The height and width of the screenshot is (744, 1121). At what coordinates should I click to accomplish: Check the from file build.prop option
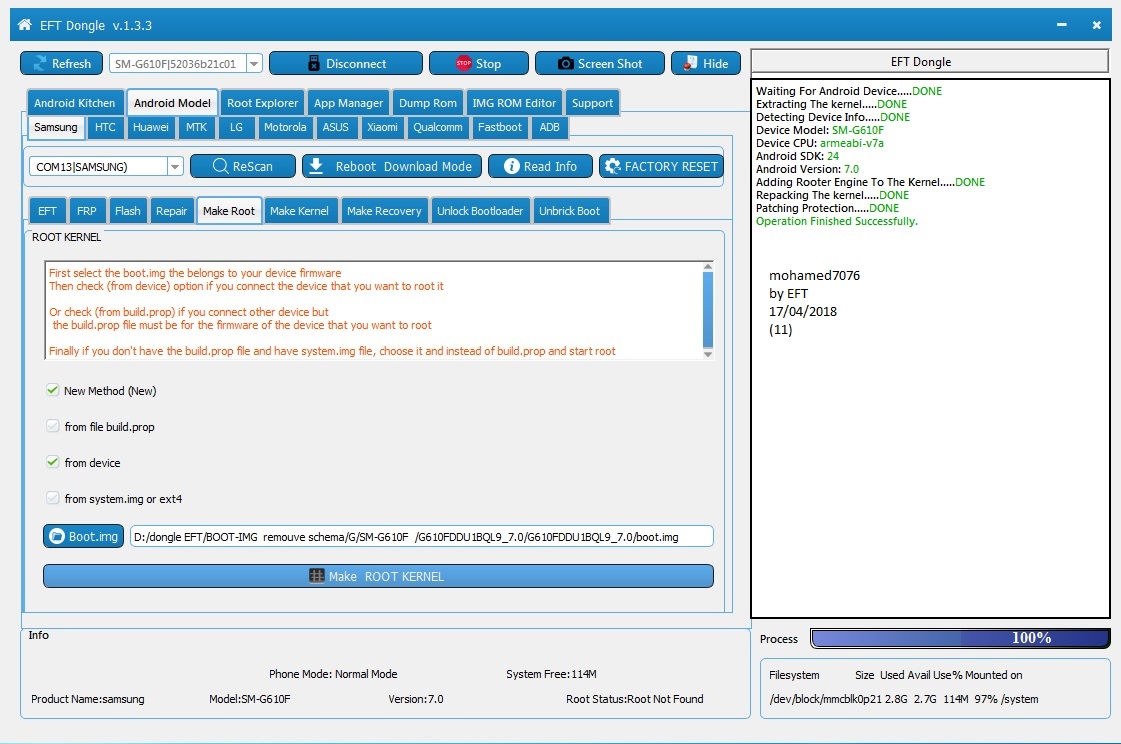pyautogui.click(x=52, y=426)
